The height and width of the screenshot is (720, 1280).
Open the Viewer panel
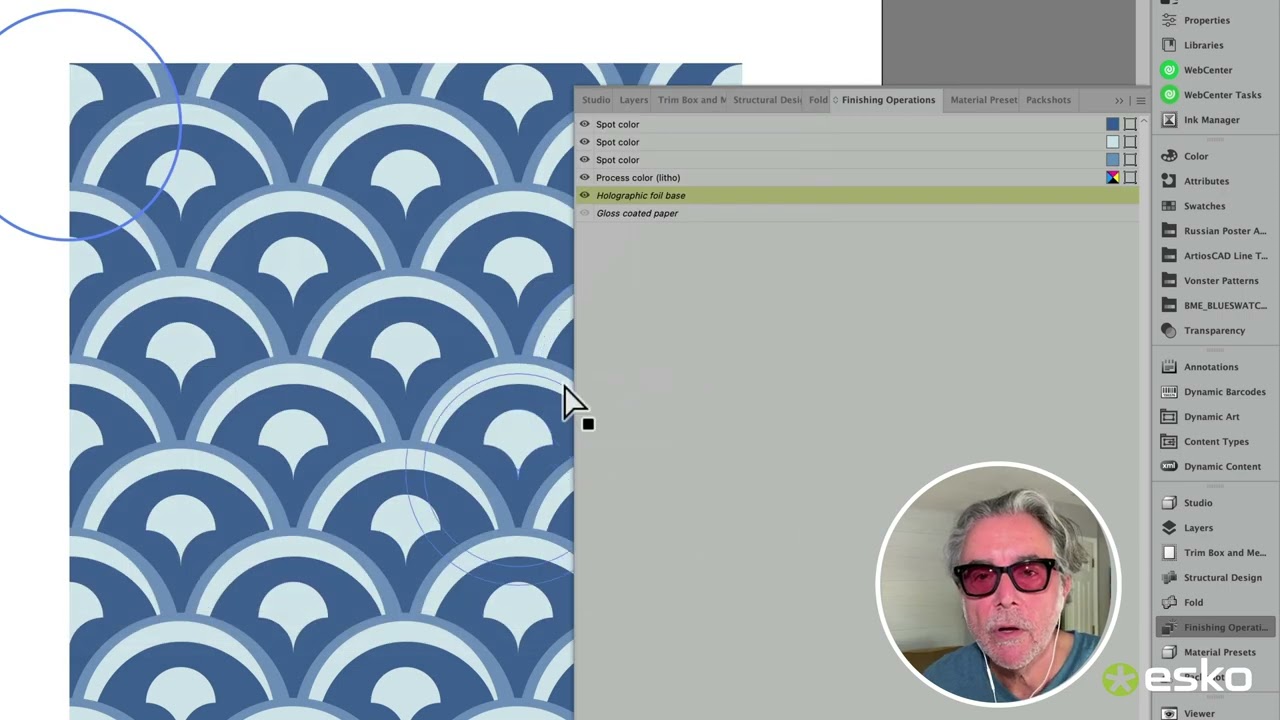[x=1189, y=714]
